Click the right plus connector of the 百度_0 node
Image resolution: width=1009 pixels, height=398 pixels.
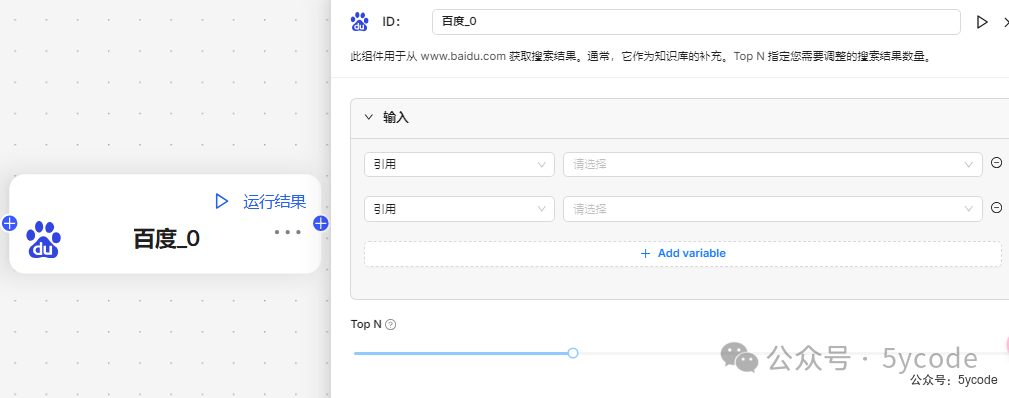[320, 223]
